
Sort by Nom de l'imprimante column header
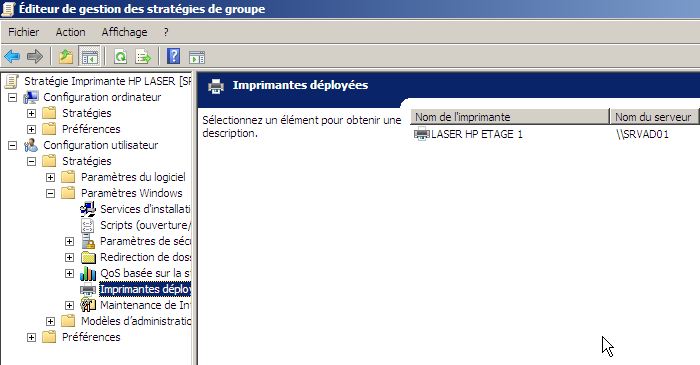pyautogui.click(x=510, y=117)
